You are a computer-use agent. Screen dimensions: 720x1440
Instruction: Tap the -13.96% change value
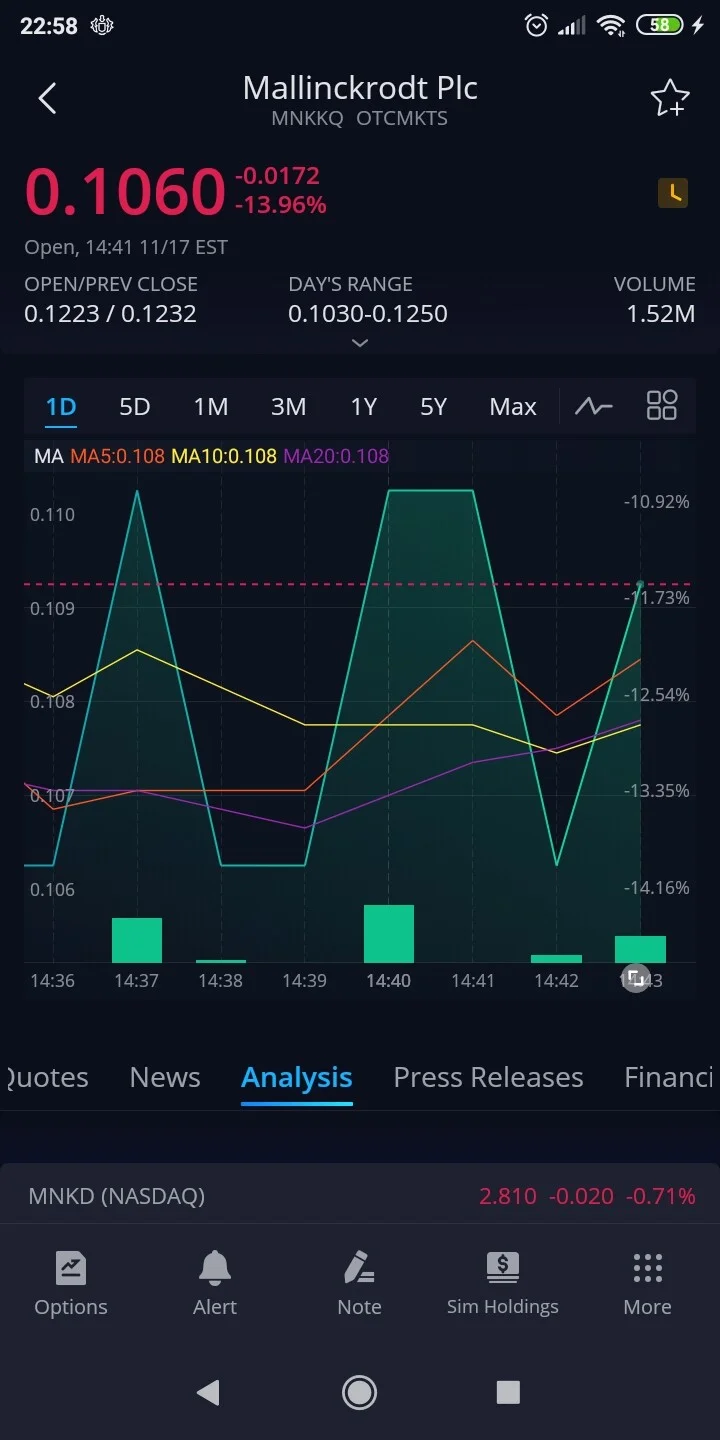281,205
